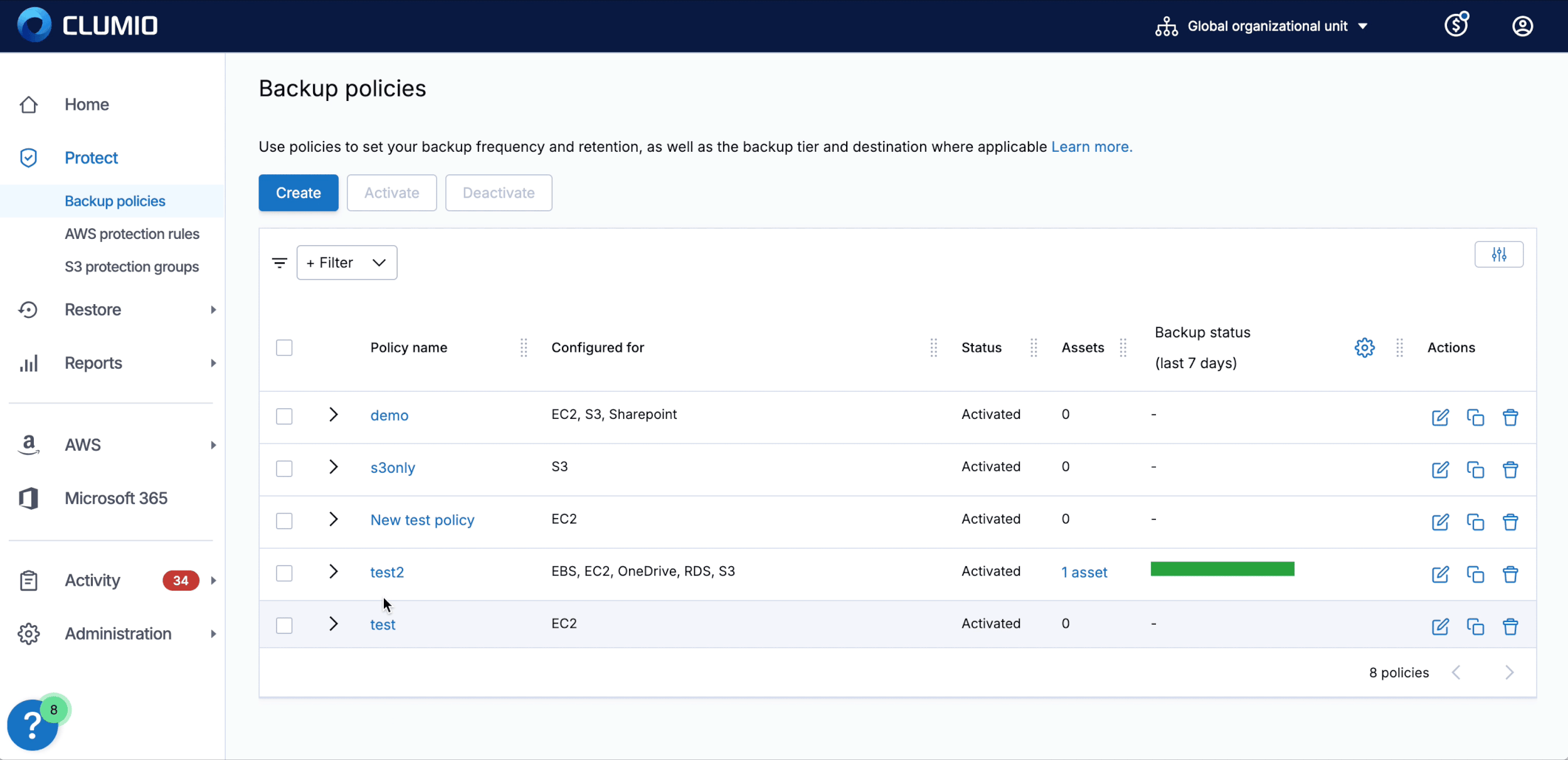Open the Learn more link
The width and height of the screenshot is (1568, 760).
click(x=1091, y=147)
